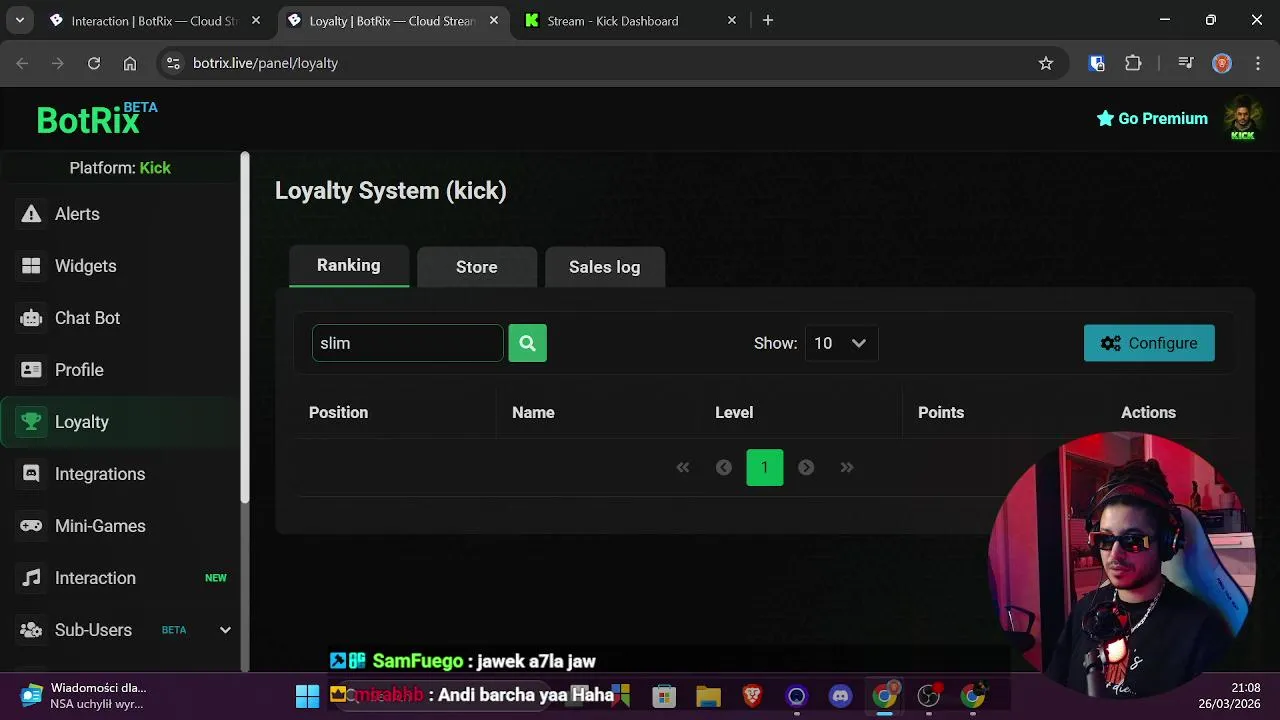
Task: Click the Platform: Kick label
Action: 120,168
